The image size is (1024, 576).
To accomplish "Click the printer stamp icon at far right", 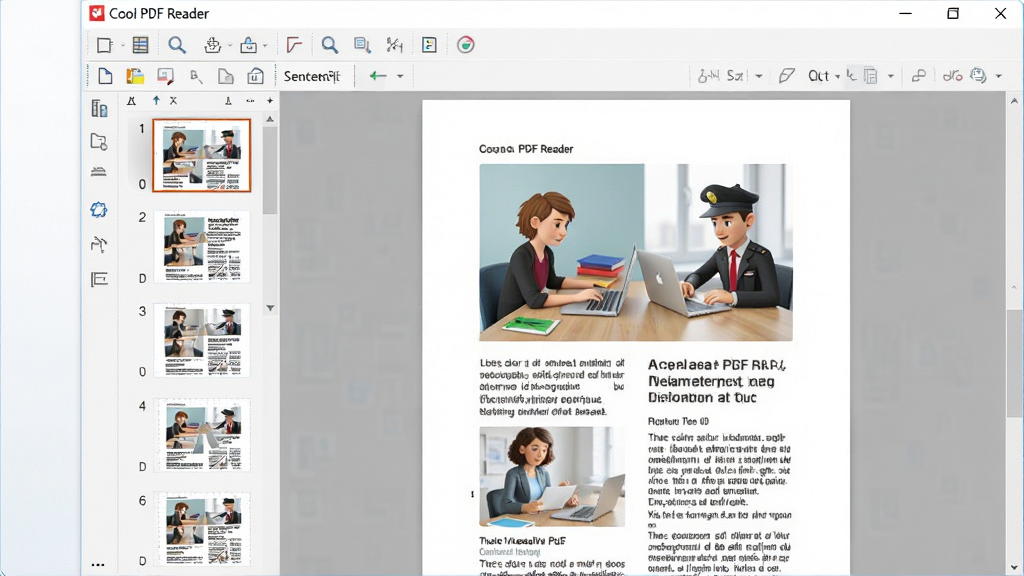I will (x=978, y=75).
